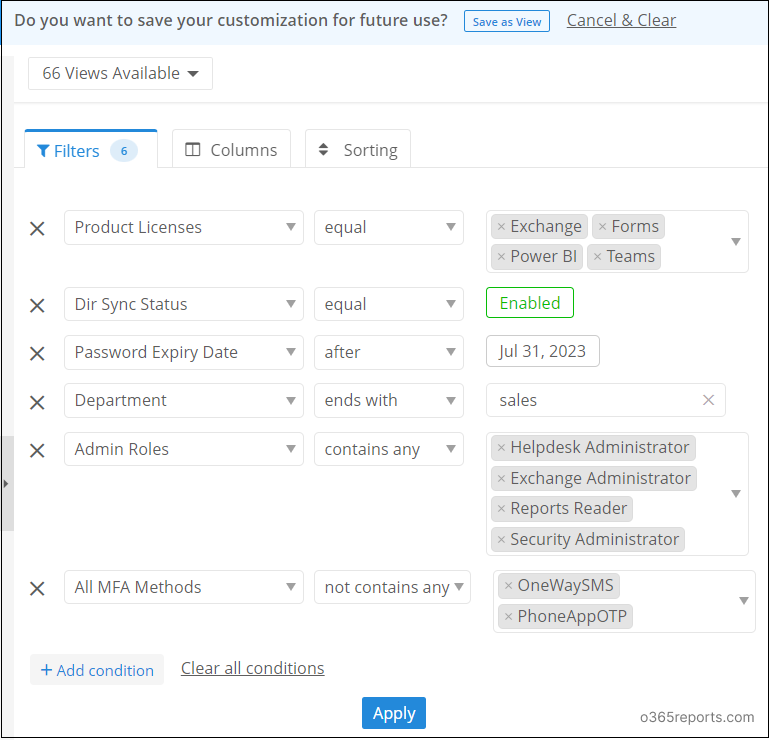
Task: Expand the left side panel arrow
Action: (x=7, y=484)
